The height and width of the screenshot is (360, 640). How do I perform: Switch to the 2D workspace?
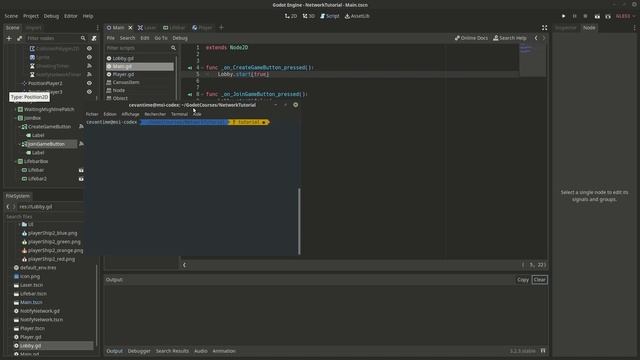tap(291, 16)
